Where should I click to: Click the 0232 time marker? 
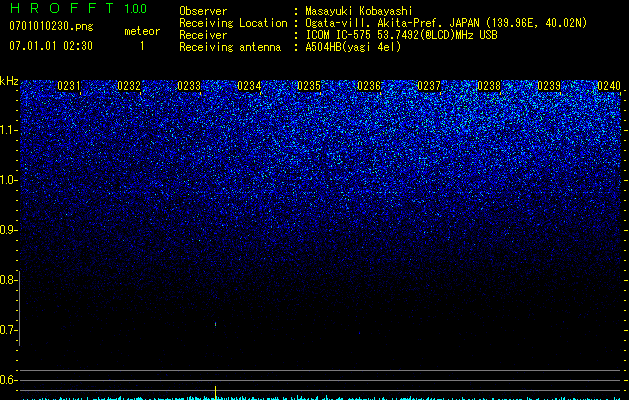129,86
